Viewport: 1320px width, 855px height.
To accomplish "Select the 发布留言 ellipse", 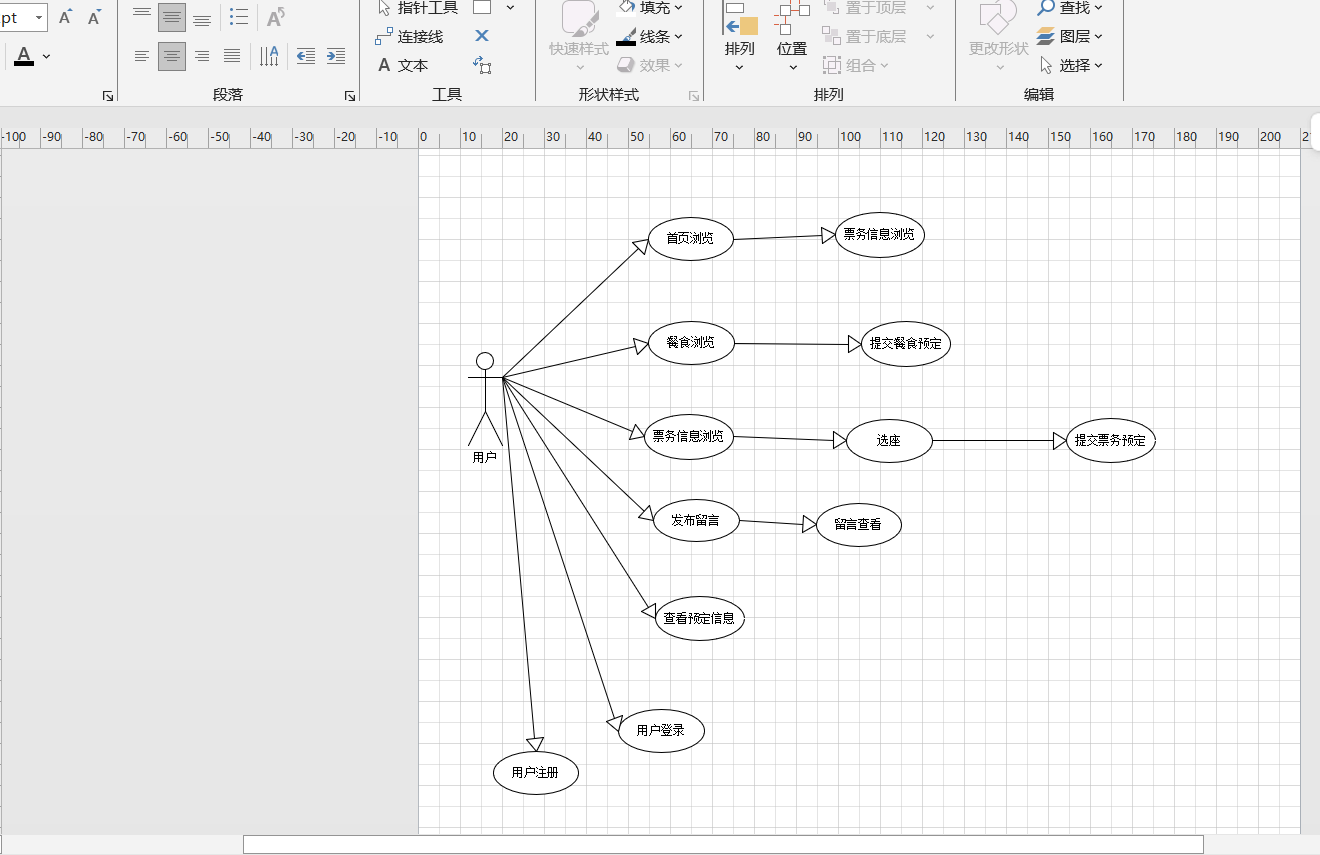I will pos(696,521).
